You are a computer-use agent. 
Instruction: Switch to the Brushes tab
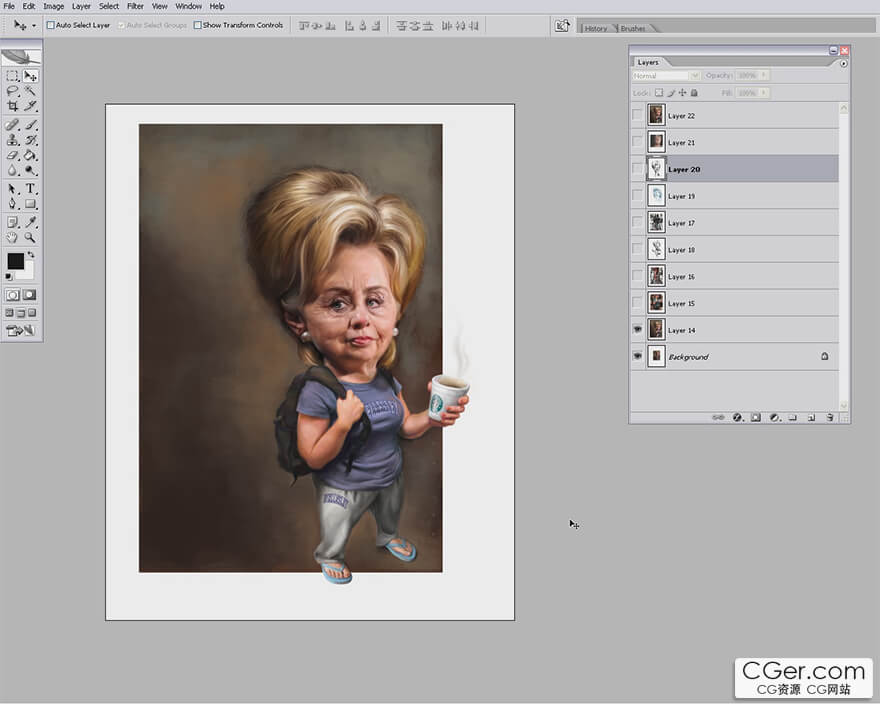point(632,28)
